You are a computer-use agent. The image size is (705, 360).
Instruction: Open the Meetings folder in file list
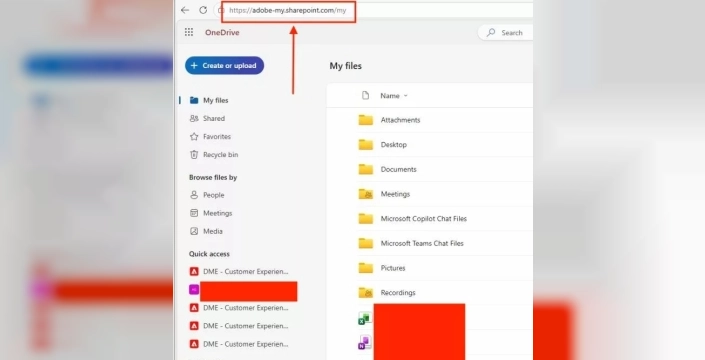395,194
